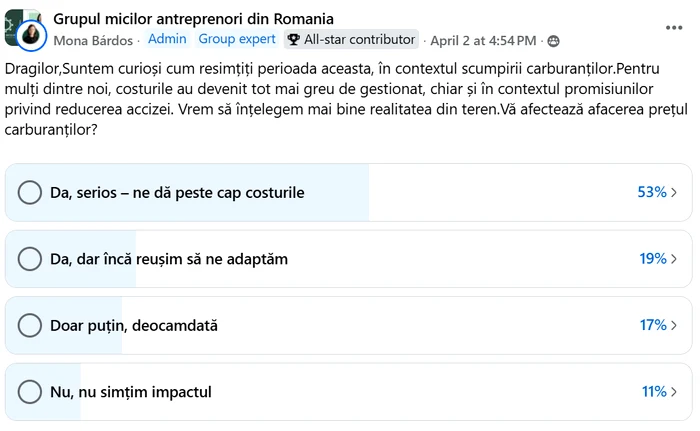Click the Admin badge
Image resolution: width=700 pixels, height=431 pixels.
167,39
